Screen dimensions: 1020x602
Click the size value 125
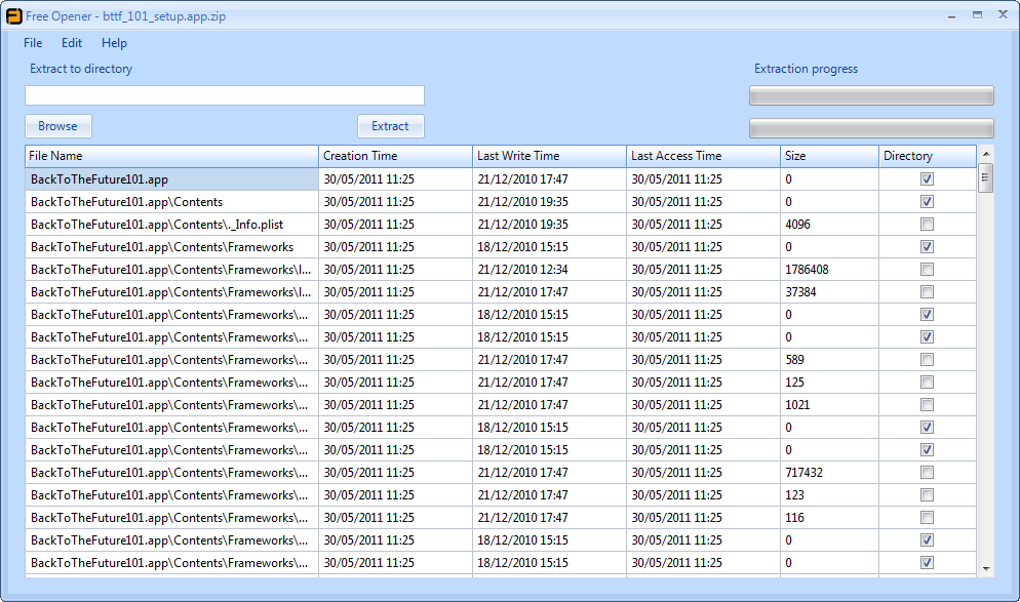pos(794,382)
